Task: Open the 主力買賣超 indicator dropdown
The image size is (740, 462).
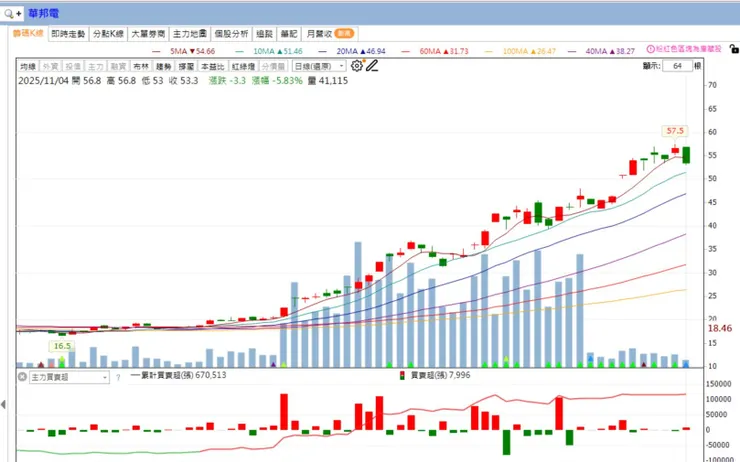Action: pyautogui.click(x=69, y=377)
